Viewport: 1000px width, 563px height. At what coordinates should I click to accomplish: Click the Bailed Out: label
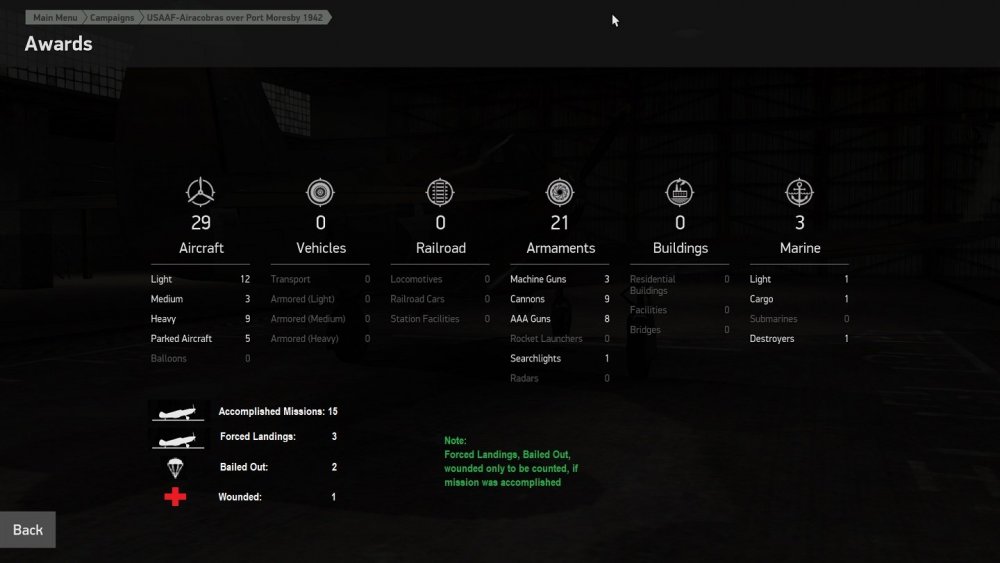click(244, 467)
